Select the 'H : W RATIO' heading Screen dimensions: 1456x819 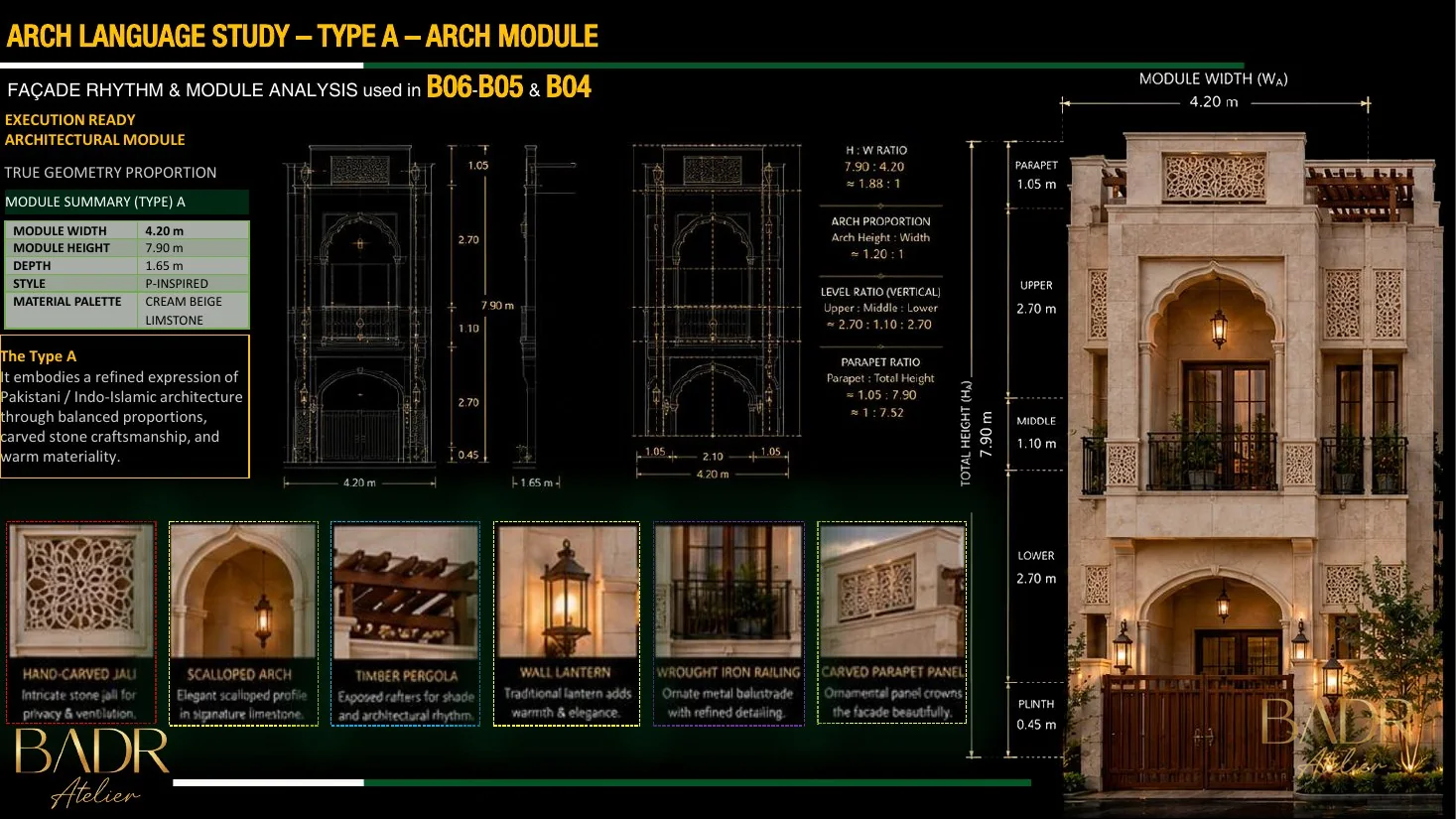tap(876, 151)
